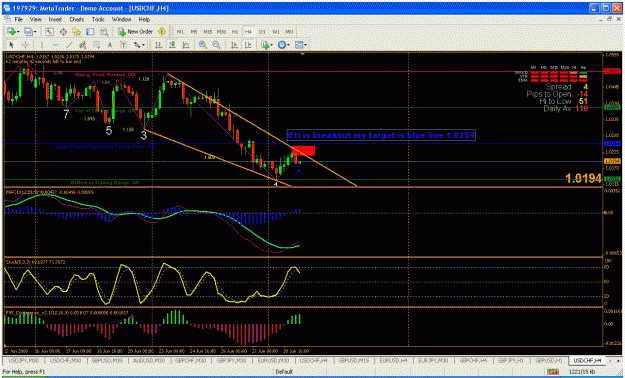This screenshot has height=378, width=625.
Task: Show the Market Watch panel
Action: click(x=49, y=32)
